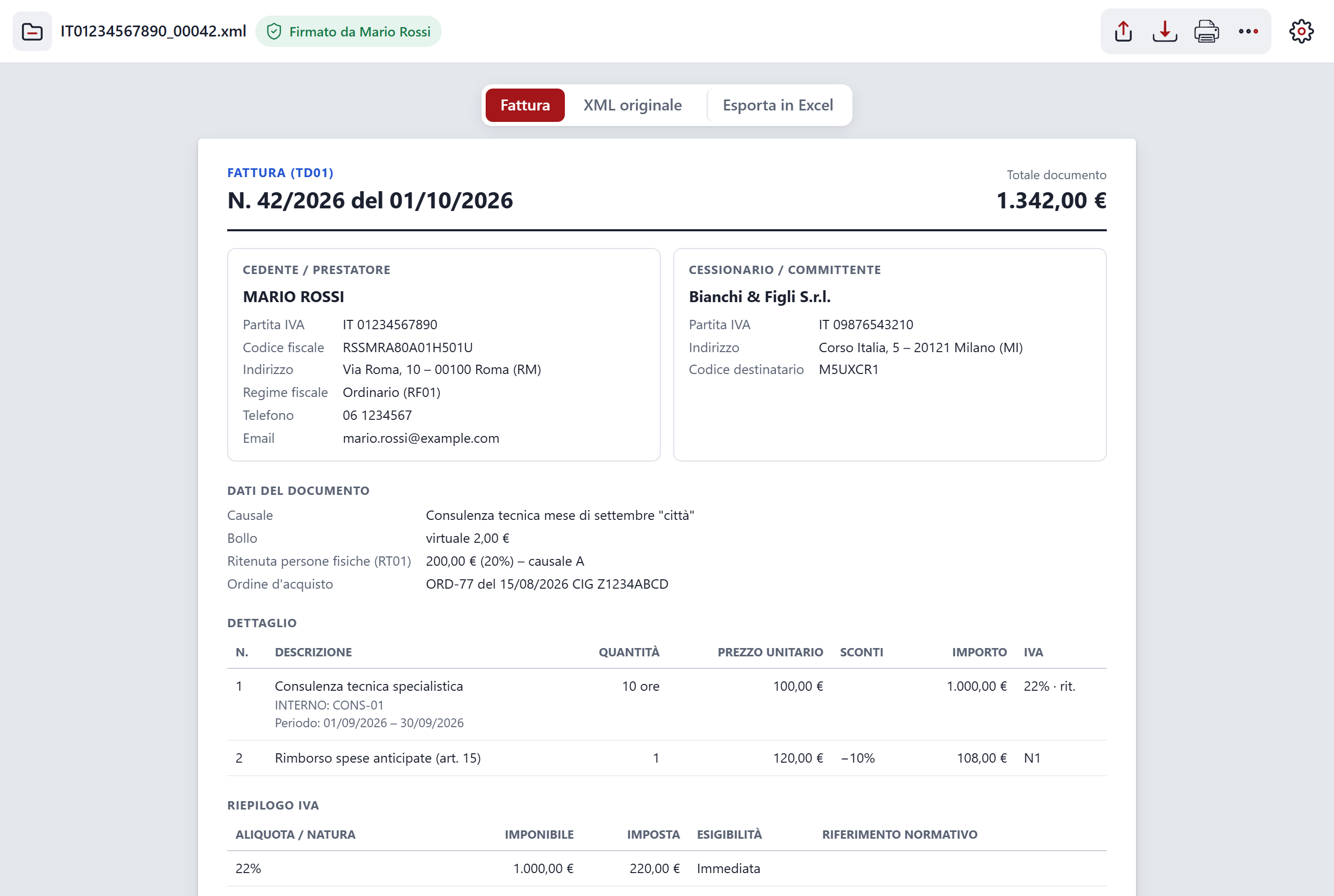
Task: Click importo 108,00 € in row 2
Action: pos(981,758)
